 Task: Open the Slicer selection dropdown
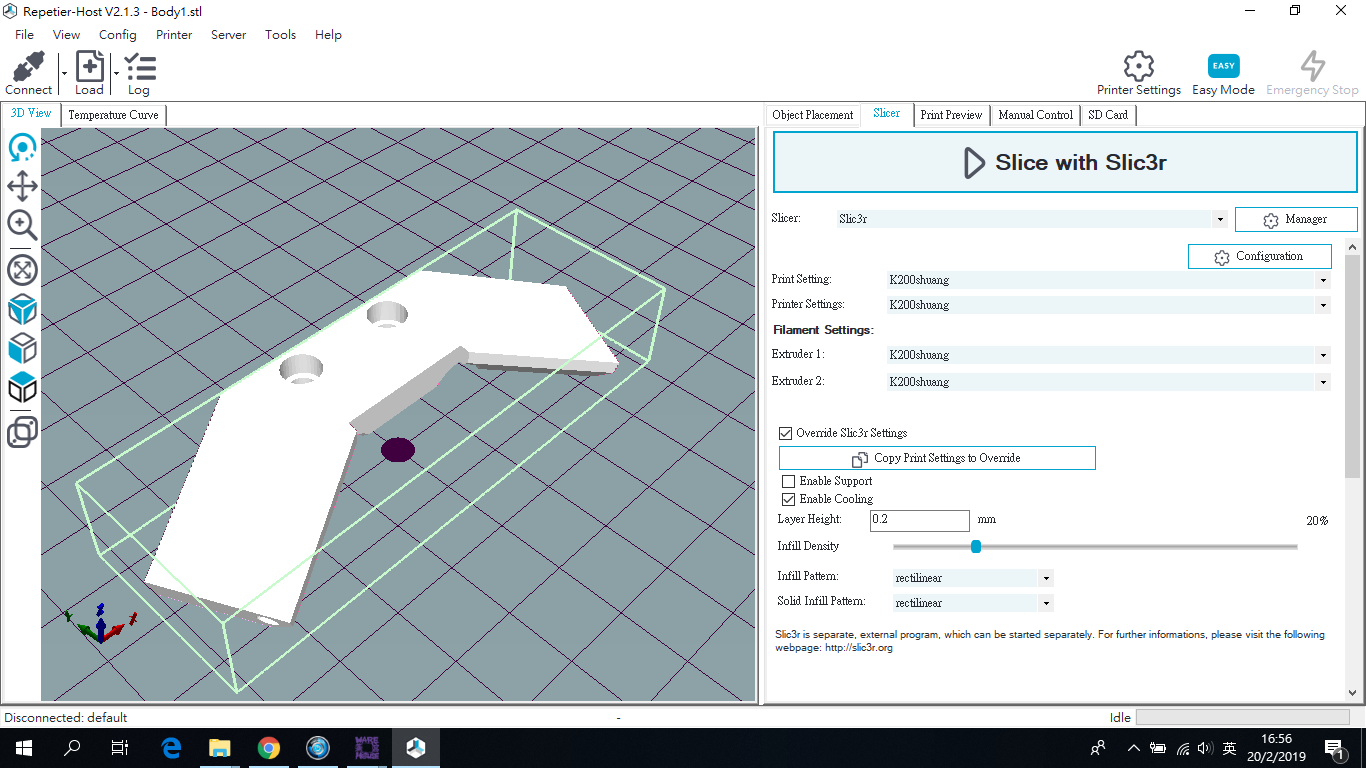1220,219
